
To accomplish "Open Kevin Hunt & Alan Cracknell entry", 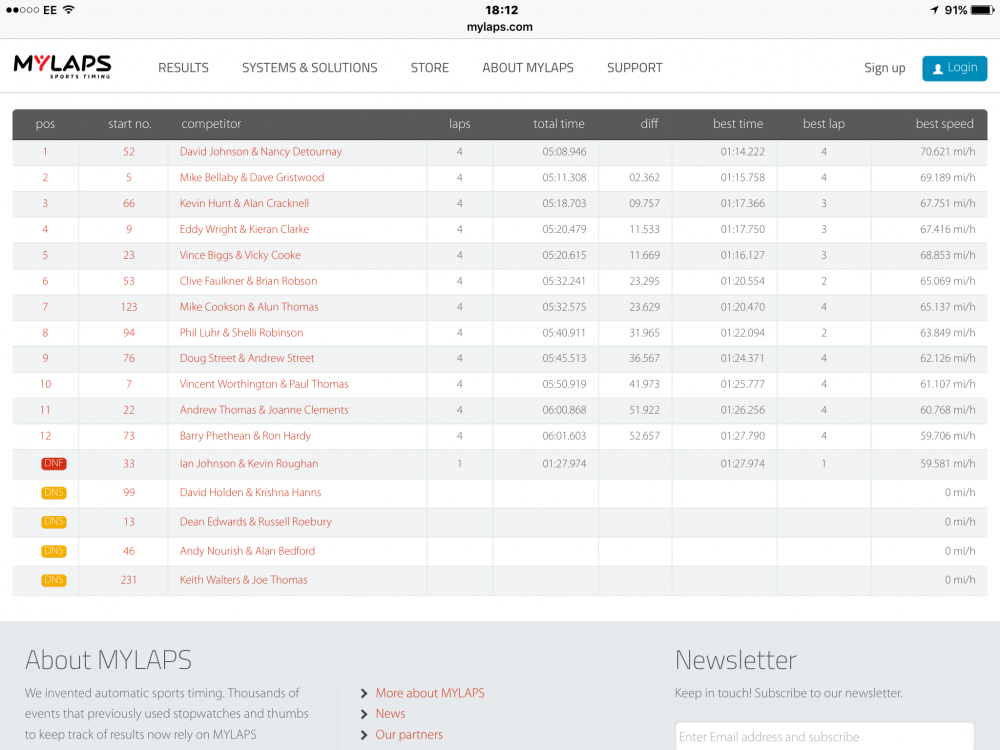I will [x=244, y=203].
